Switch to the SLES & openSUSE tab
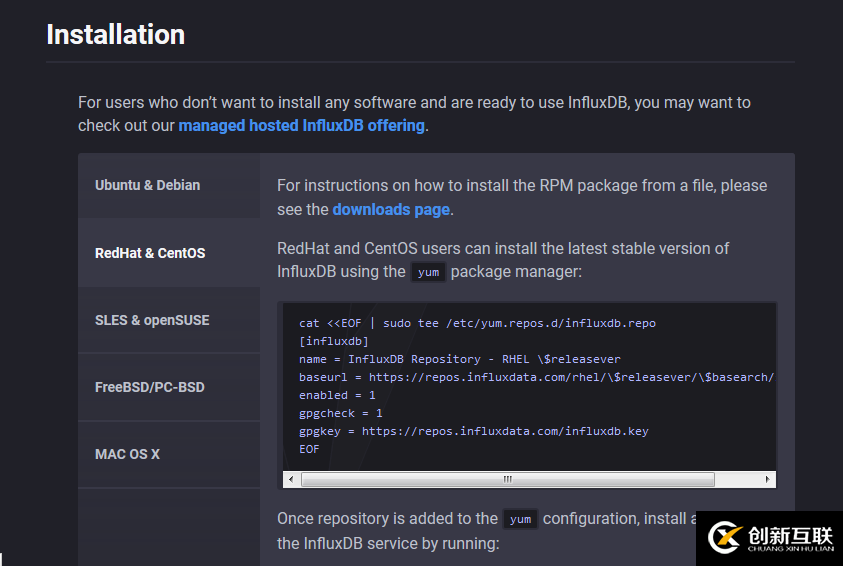Viewport: 843px width, 566px height. [x=152, y=320]
